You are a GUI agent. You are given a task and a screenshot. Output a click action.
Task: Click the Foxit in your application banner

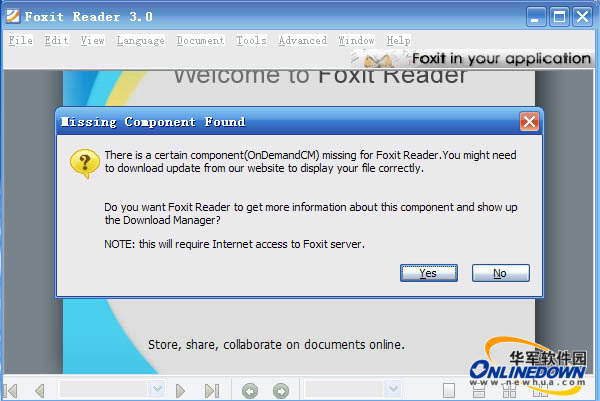pyautogui.click(x=471, y=59)
